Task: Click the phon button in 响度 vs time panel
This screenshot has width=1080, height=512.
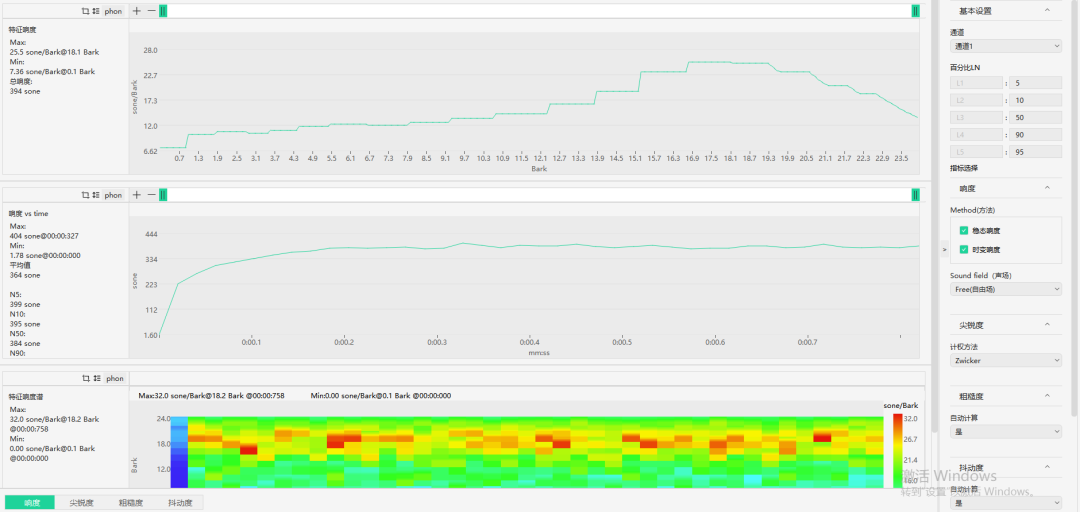Action: (114, 195)
